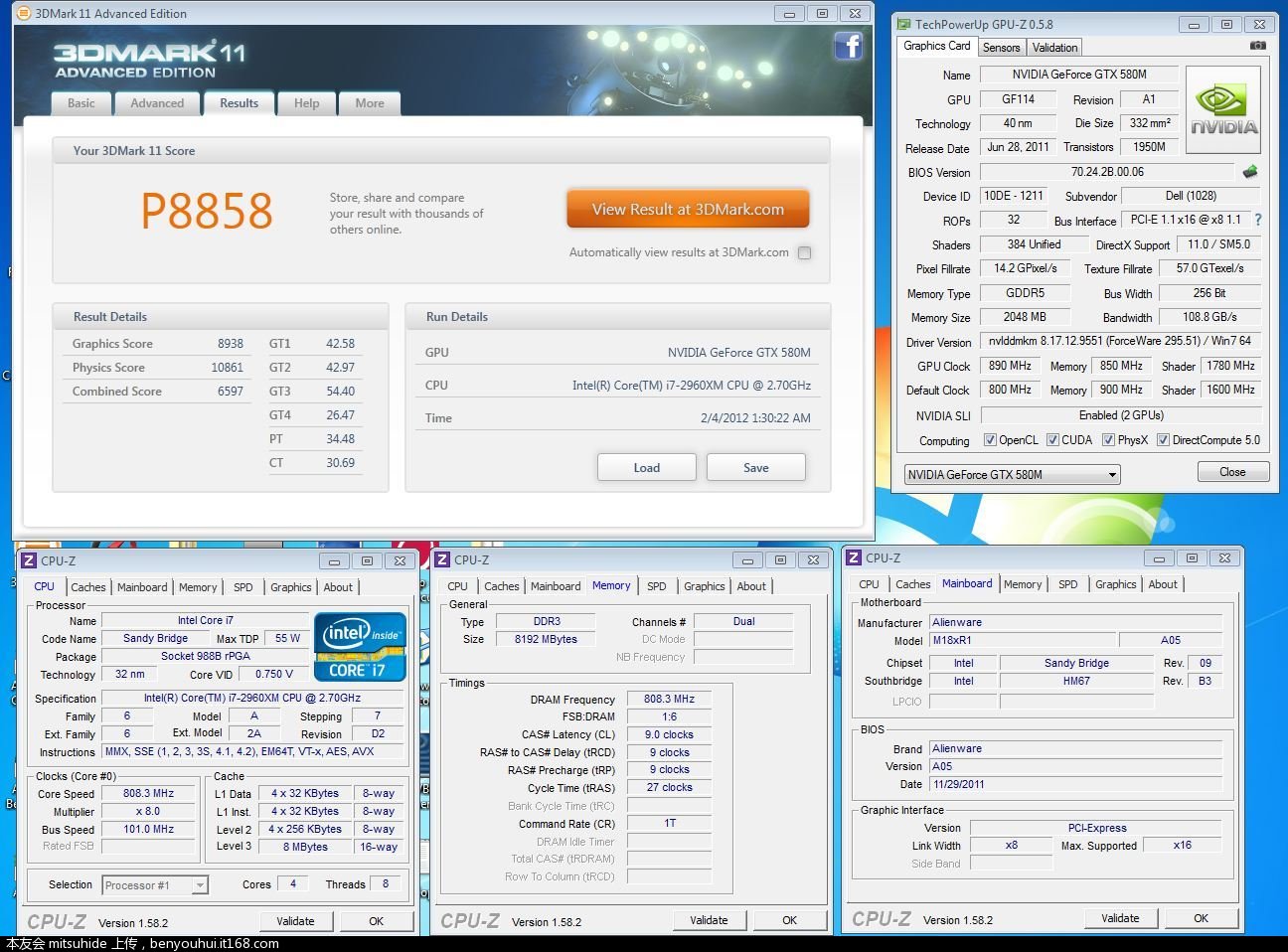Toggle the OpenCL checkbox in GPU-Z
This screenshot has width=1288, height=952.
tap(990, 440)
